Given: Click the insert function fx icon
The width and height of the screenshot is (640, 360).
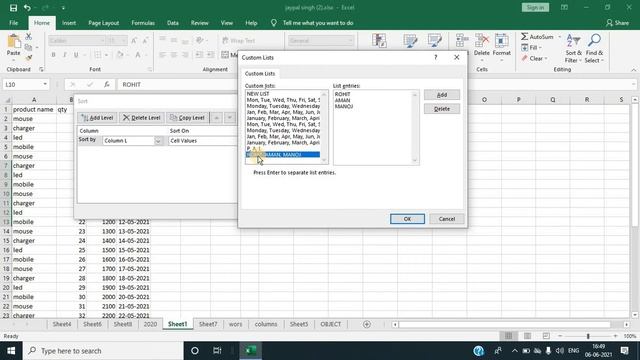Looking at the screenshot, I should 107,84.
